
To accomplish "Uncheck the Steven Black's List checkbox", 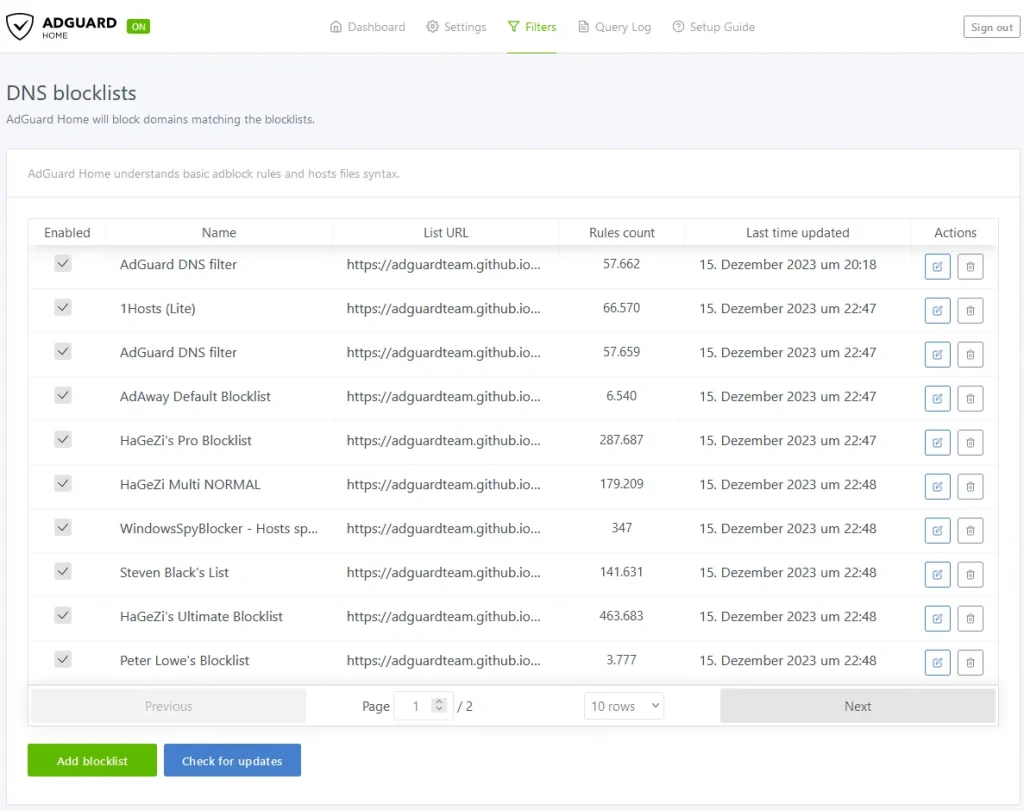I will pos(63,572).
